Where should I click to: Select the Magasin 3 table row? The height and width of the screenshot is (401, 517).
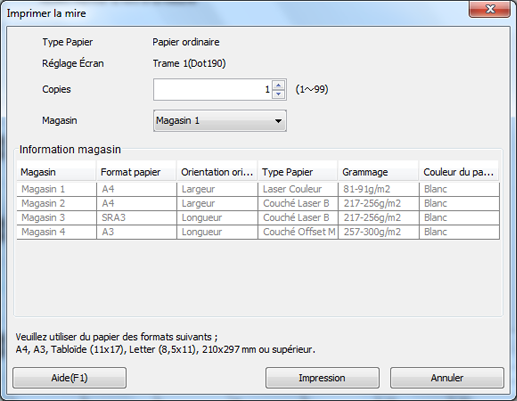258,218
